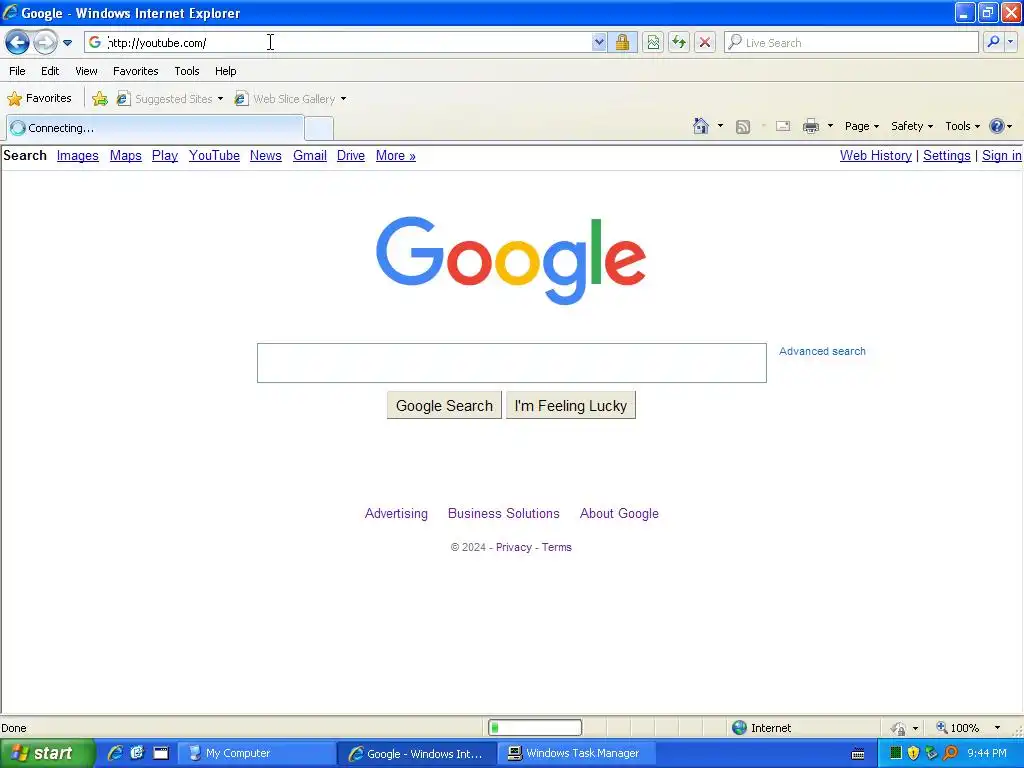1024x768 pixels.
Task: Switch to My Computer taskbar window
Action: 256,754
